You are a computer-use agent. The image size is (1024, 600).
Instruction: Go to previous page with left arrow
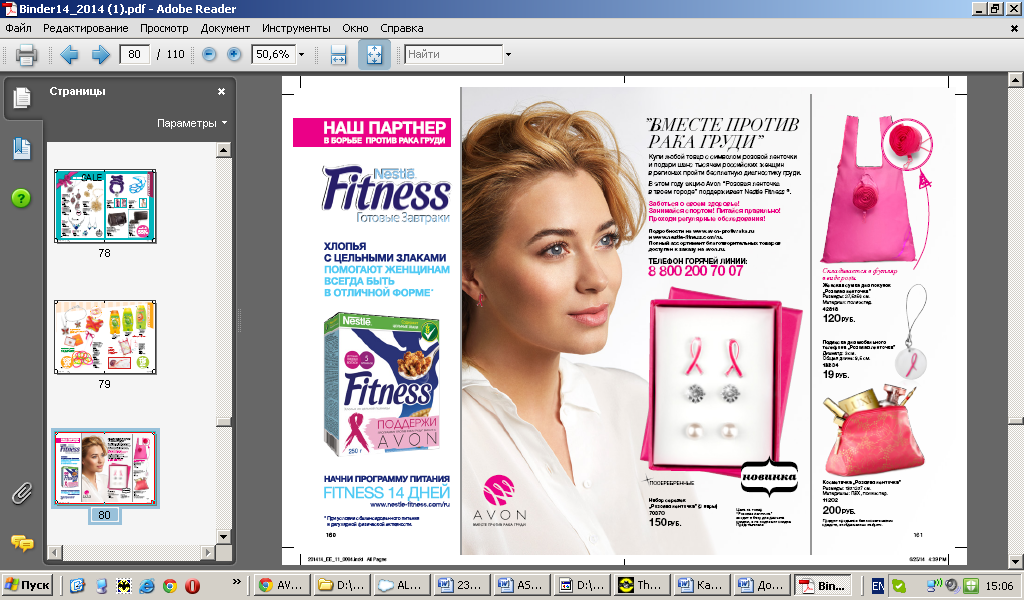pyautogui.click(x=69, y=54)
